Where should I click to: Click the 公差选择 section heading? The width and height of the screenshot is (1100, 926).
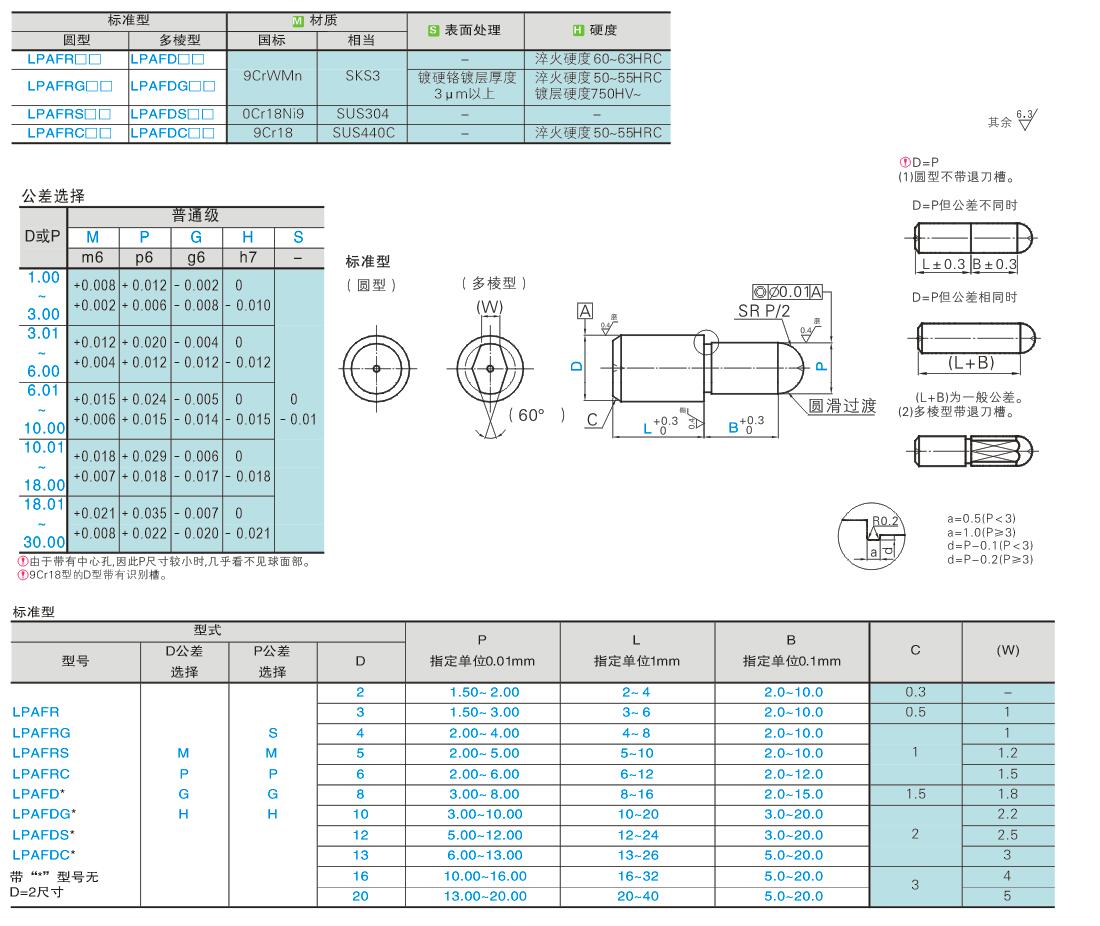pos(53,196)
